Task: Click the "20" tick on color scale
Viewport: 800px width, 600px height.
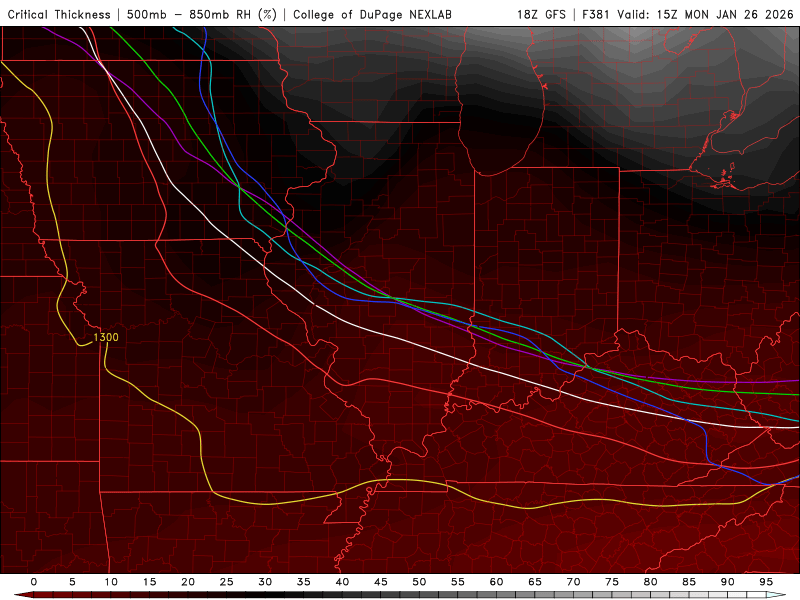Action: [188, 582]
